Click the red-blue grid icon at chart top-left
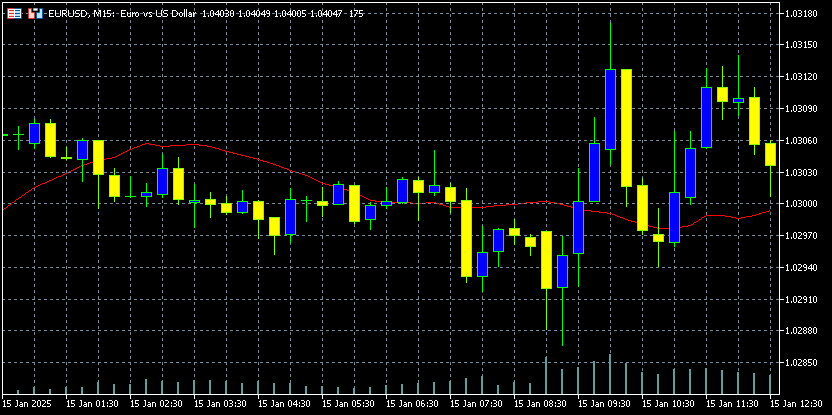The image size is (832, 415). tap(14, 13)
